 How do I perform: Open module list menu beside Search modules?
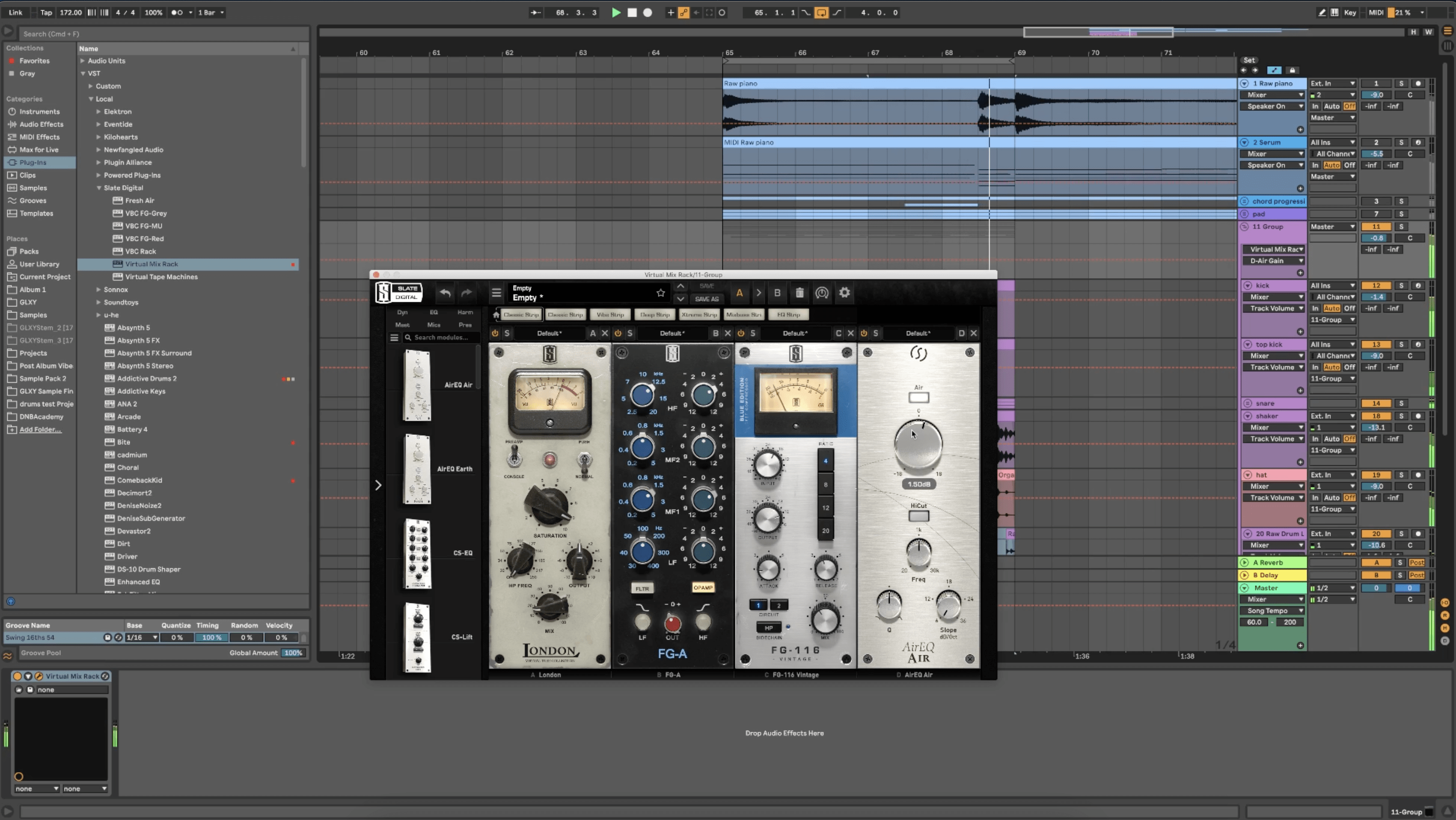point(395,337)
